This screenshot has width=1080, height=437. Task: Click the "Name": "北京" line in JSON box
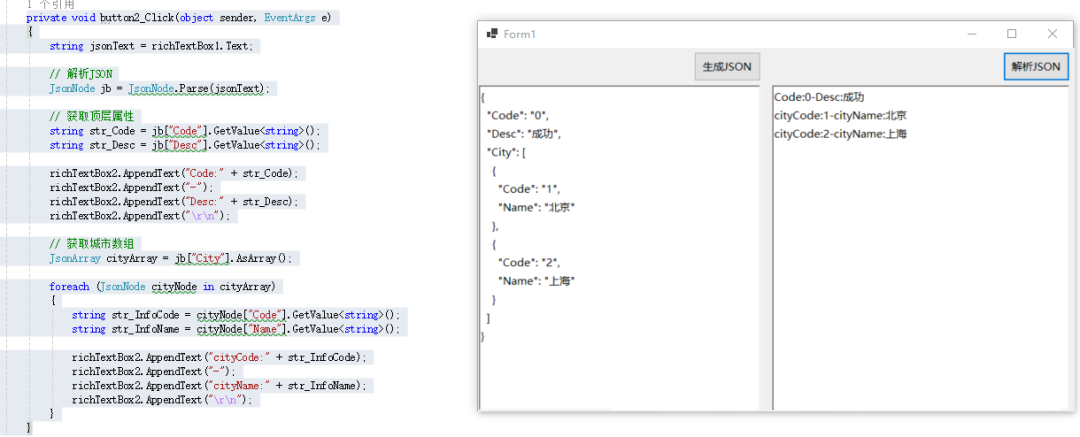click(537, 207)
